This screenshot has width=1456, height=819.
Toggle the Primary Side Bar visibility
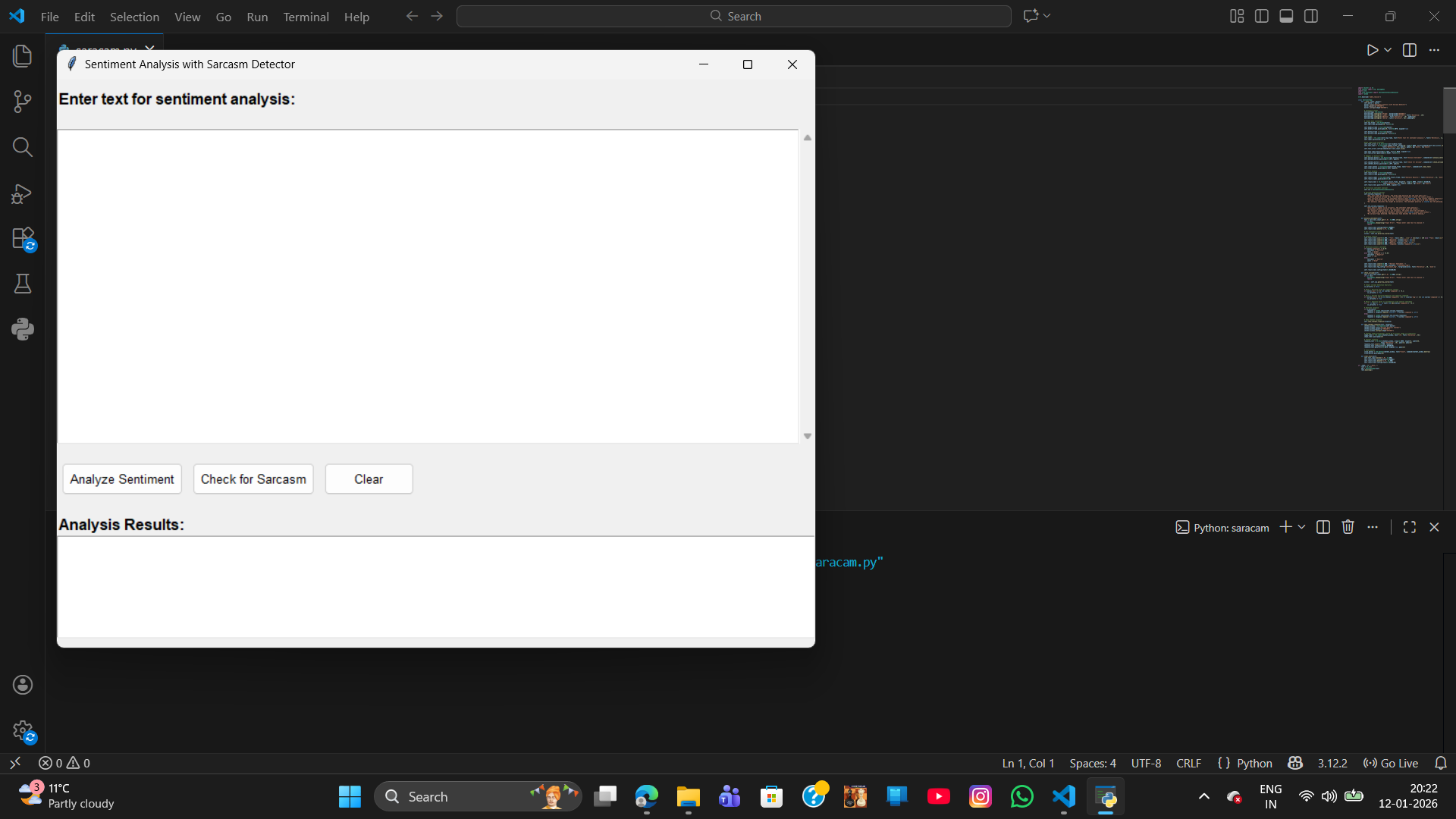pos(1261,15)
